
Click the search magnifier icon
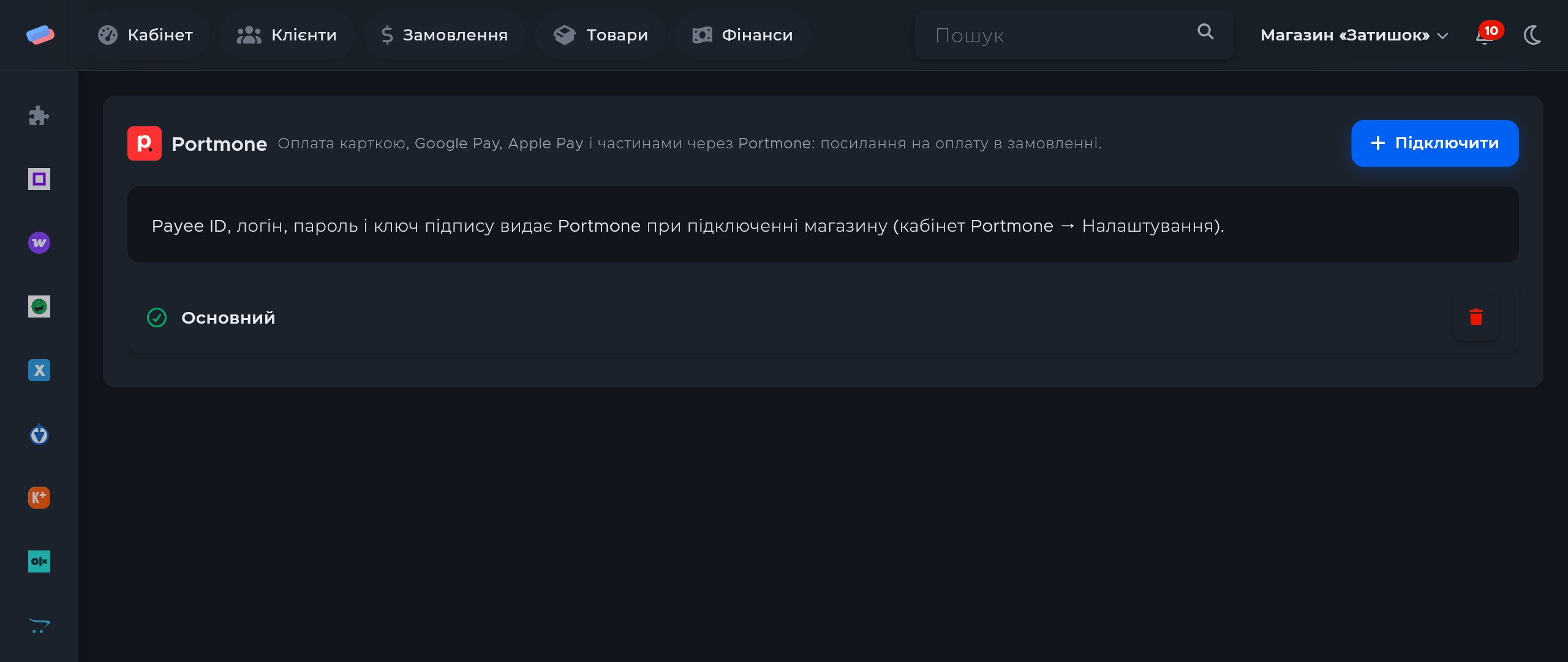(x=1205, y=32)
